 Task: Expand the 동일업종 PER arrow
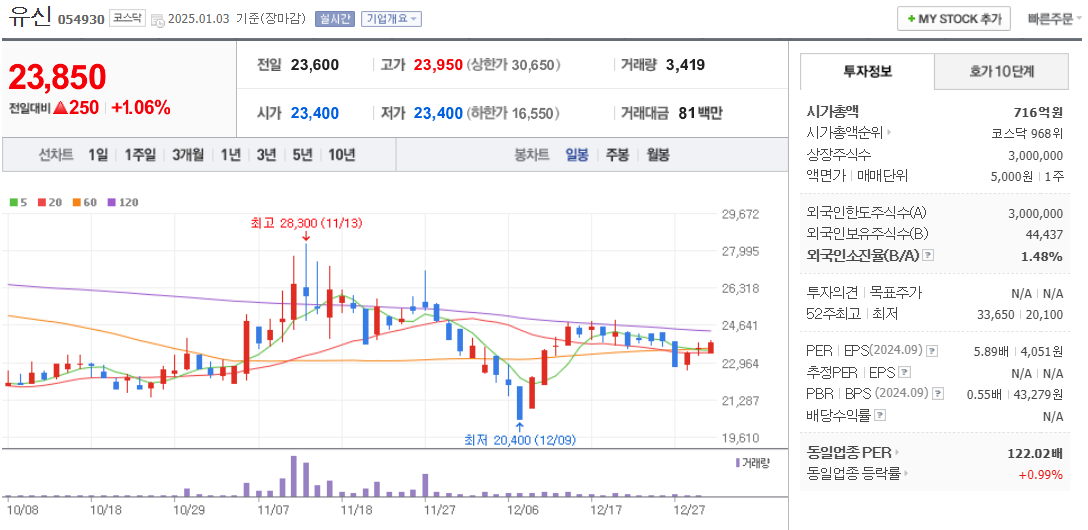point(897,452)
